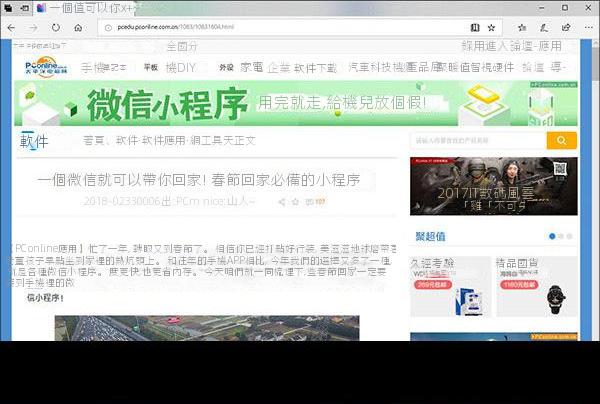Click the 全國分 link in the top strip
Image resolution: width=600 pixels, height=404 pixels.
182,47
